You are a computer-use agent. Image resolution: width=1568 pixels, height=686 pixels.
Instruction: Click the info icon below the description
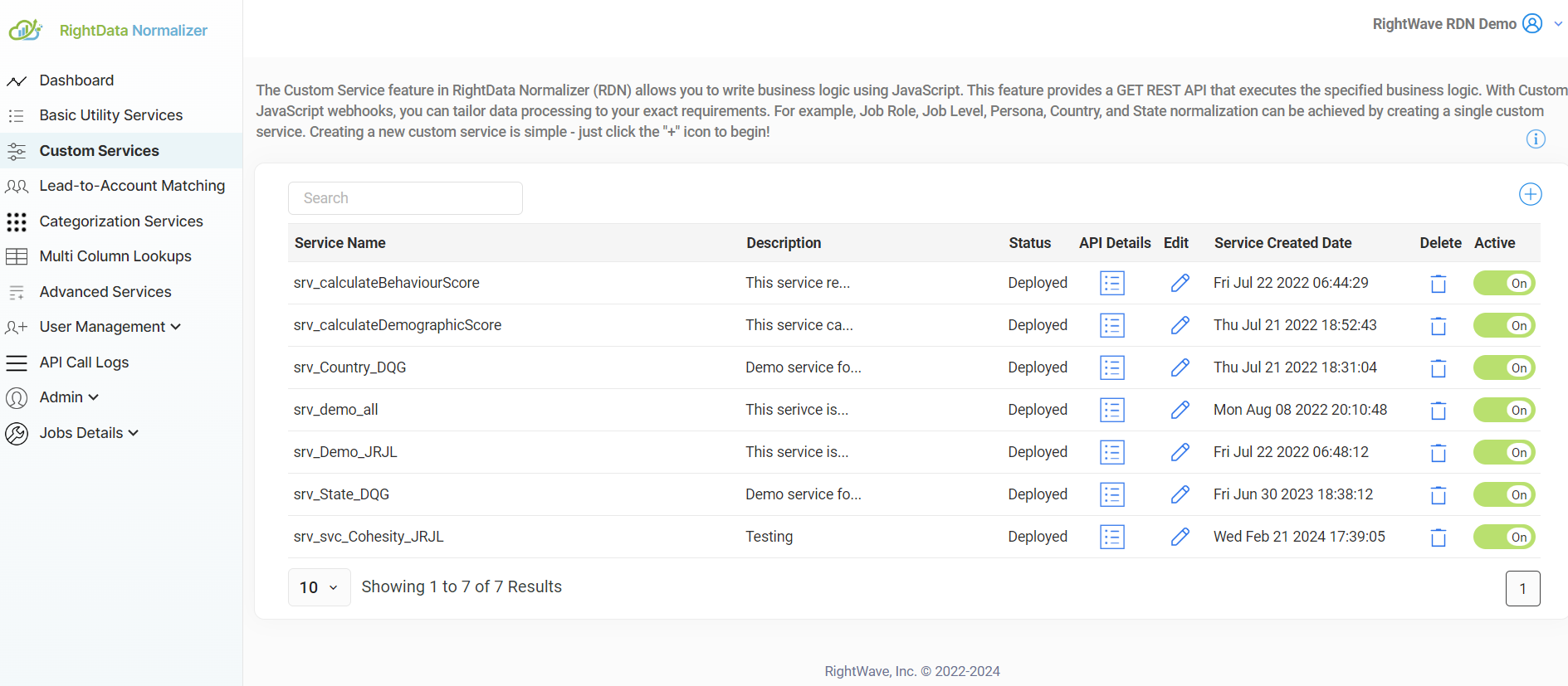(1536, 139)
